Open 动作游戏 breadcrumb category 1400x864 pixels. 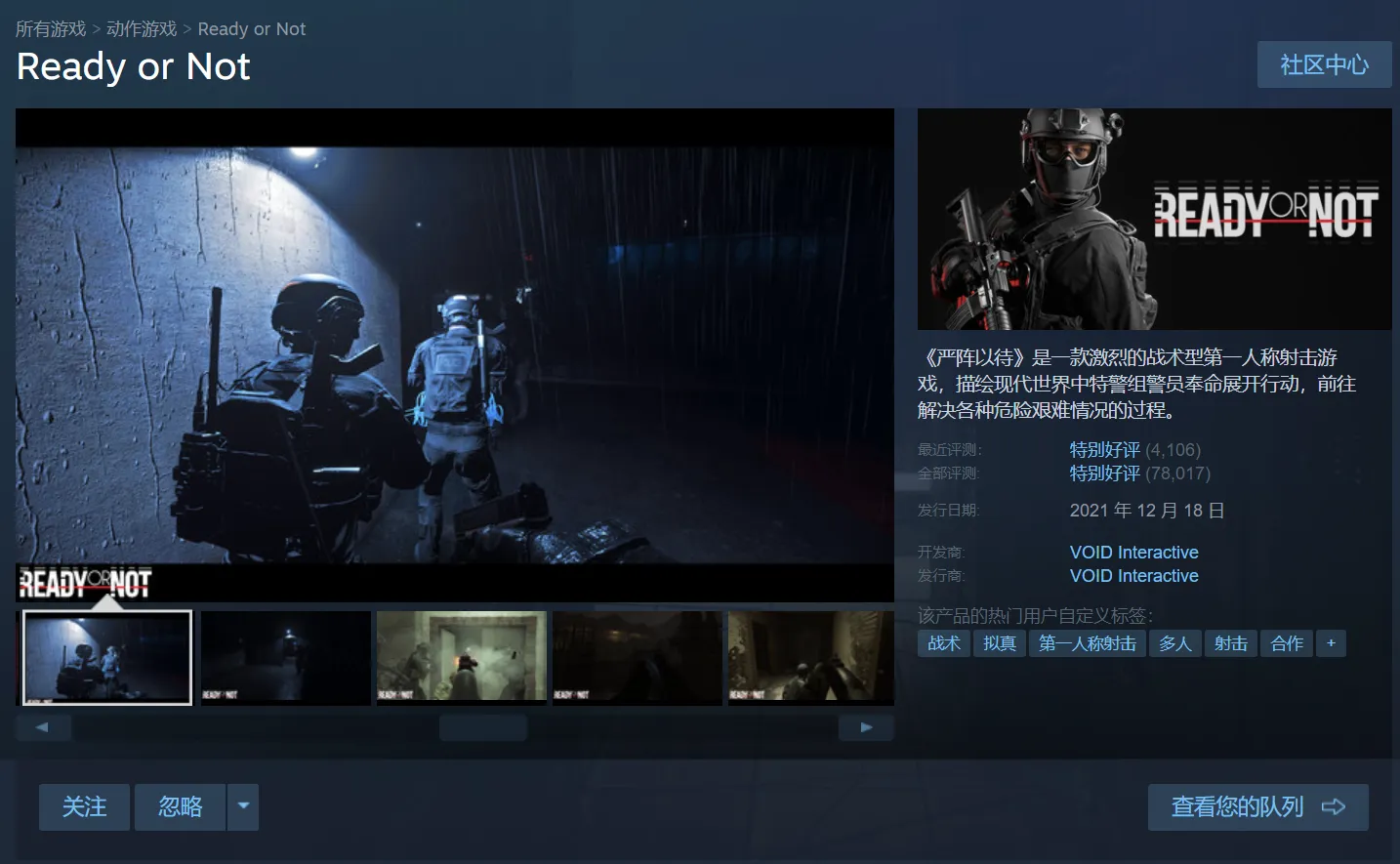142,29
